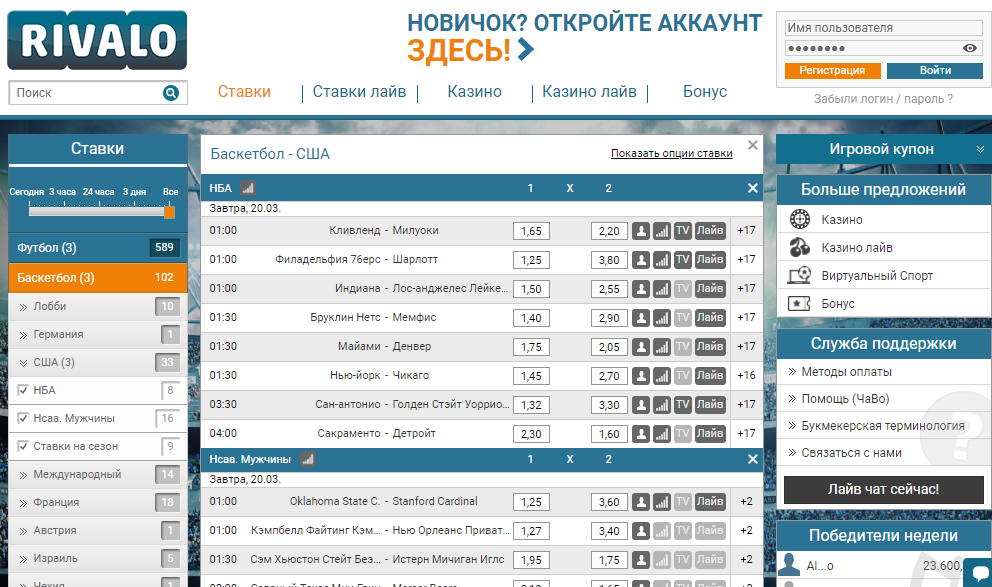Screen dimensions: 992x587
Task: Open the Ставки navigation tab
Action: tap(244, 92)
